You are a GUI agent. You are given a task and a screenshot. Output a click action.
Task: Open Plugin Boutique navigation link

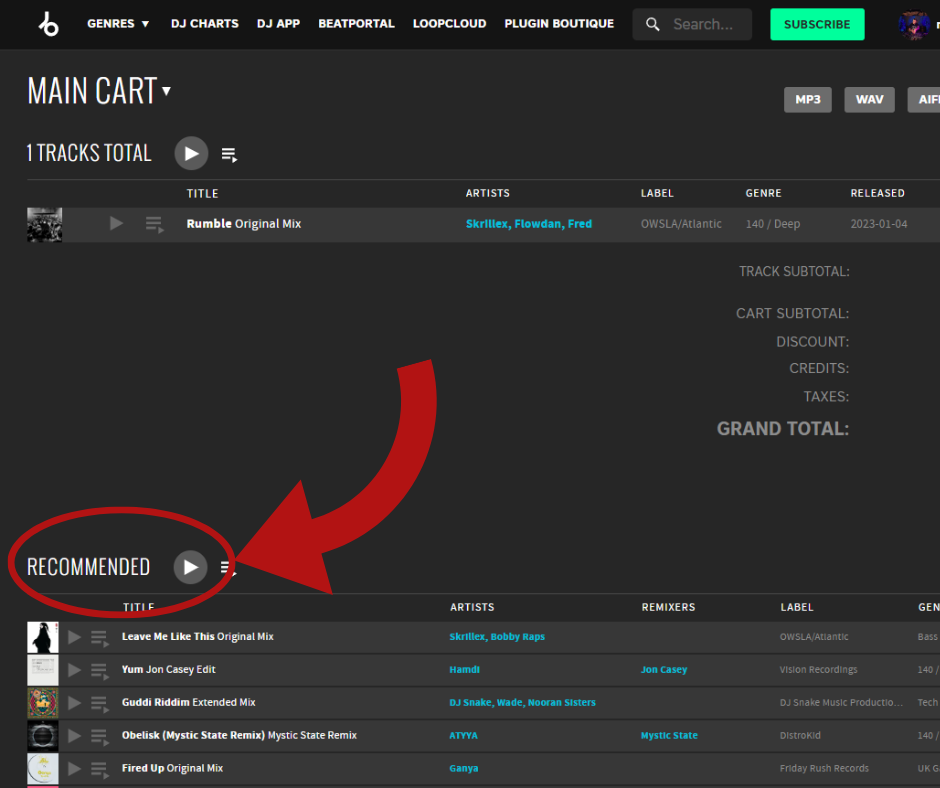click(x=559, y=24)
